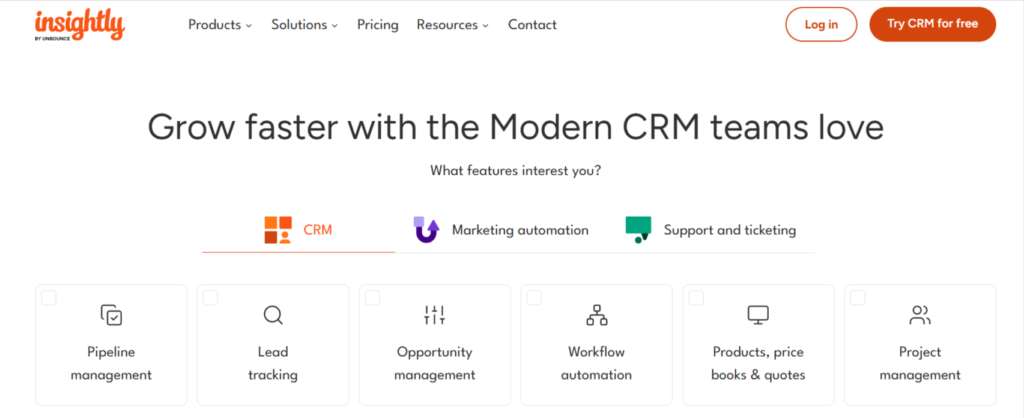Viewport: 1024px width, 418px height.
Task: Click Products, price books & quotes label
Action: (x=758, y=364)
